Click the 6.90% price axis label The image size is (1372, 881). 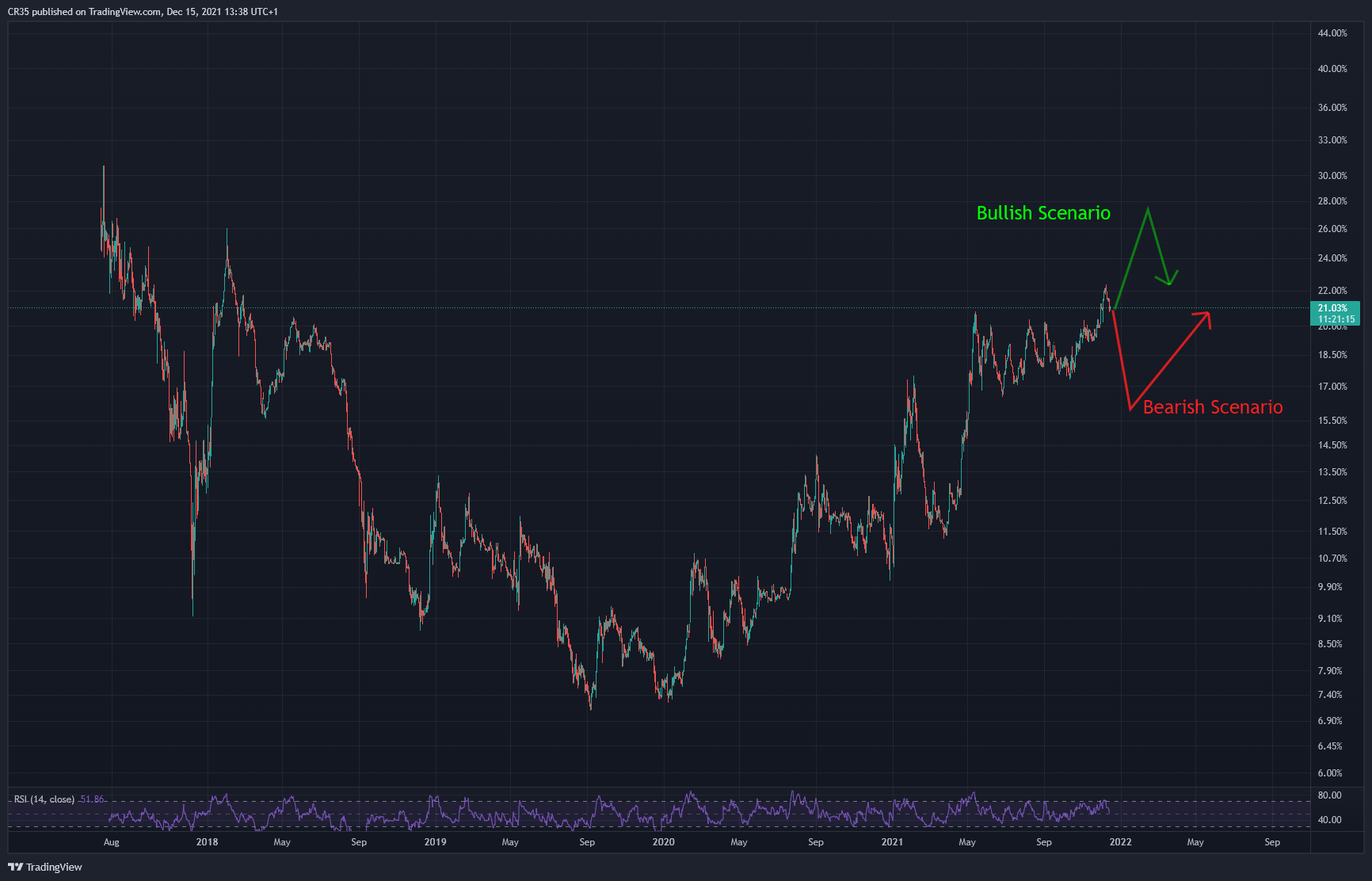click(1330, 721)
